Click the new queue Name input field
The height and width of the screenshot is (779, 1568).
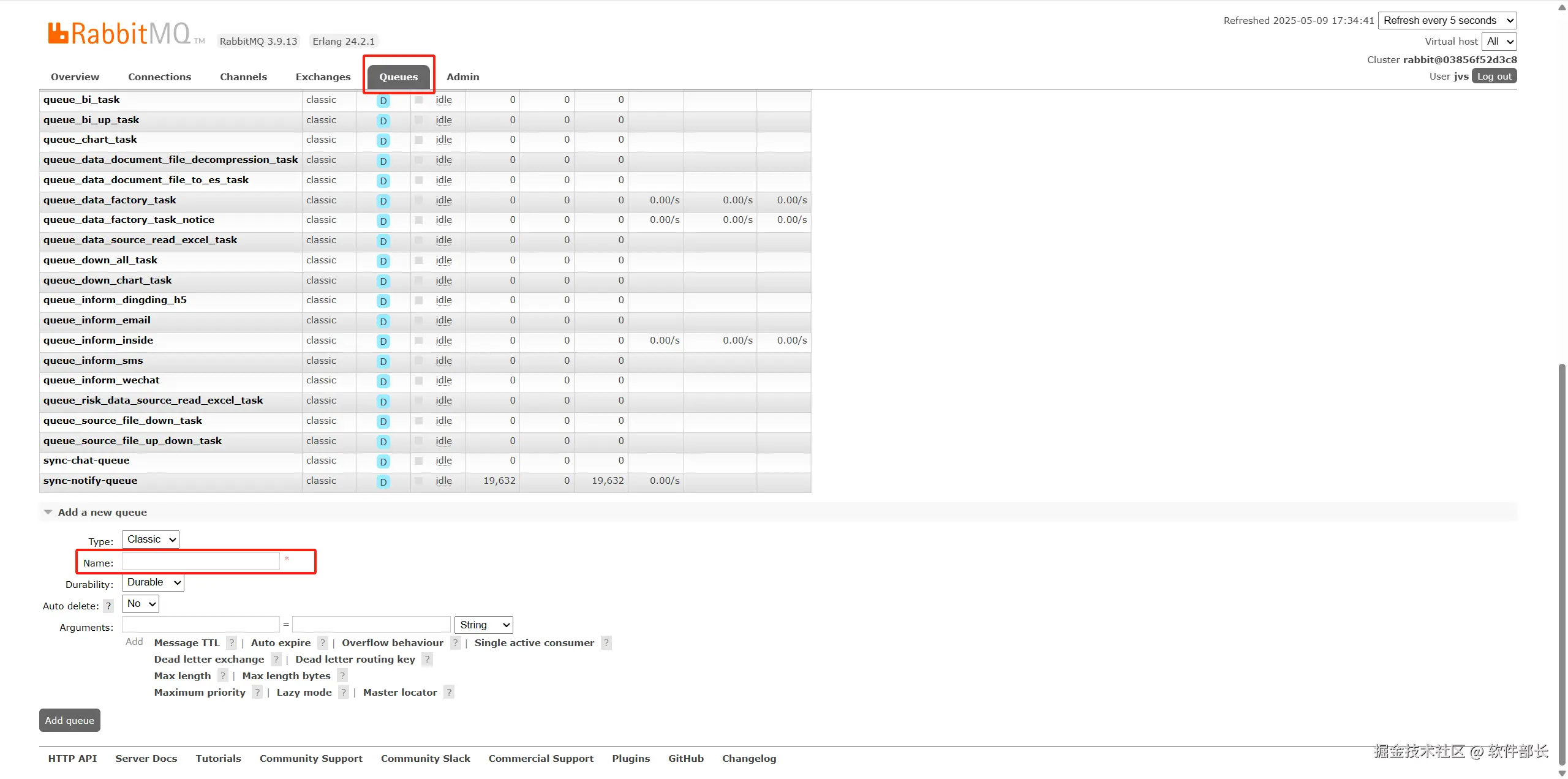click(201, 561)
